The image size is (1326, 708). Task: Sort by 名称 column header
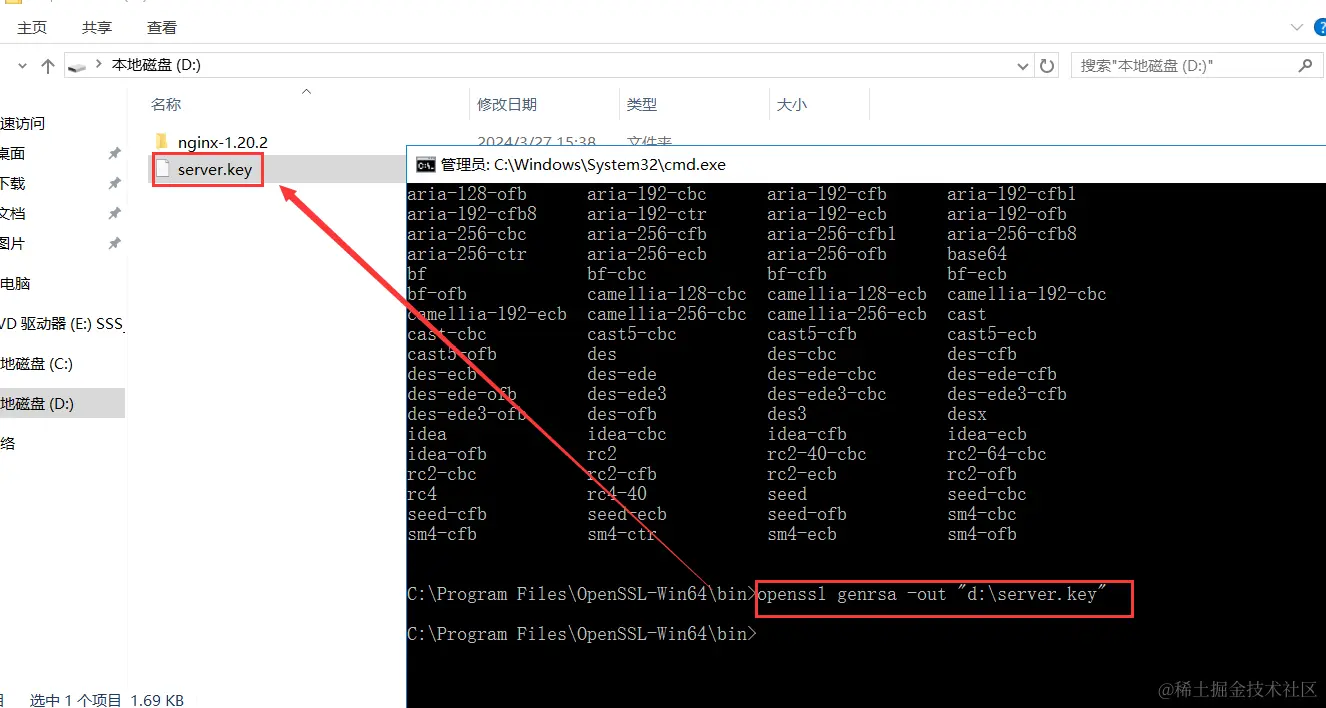tap(166, 104)
